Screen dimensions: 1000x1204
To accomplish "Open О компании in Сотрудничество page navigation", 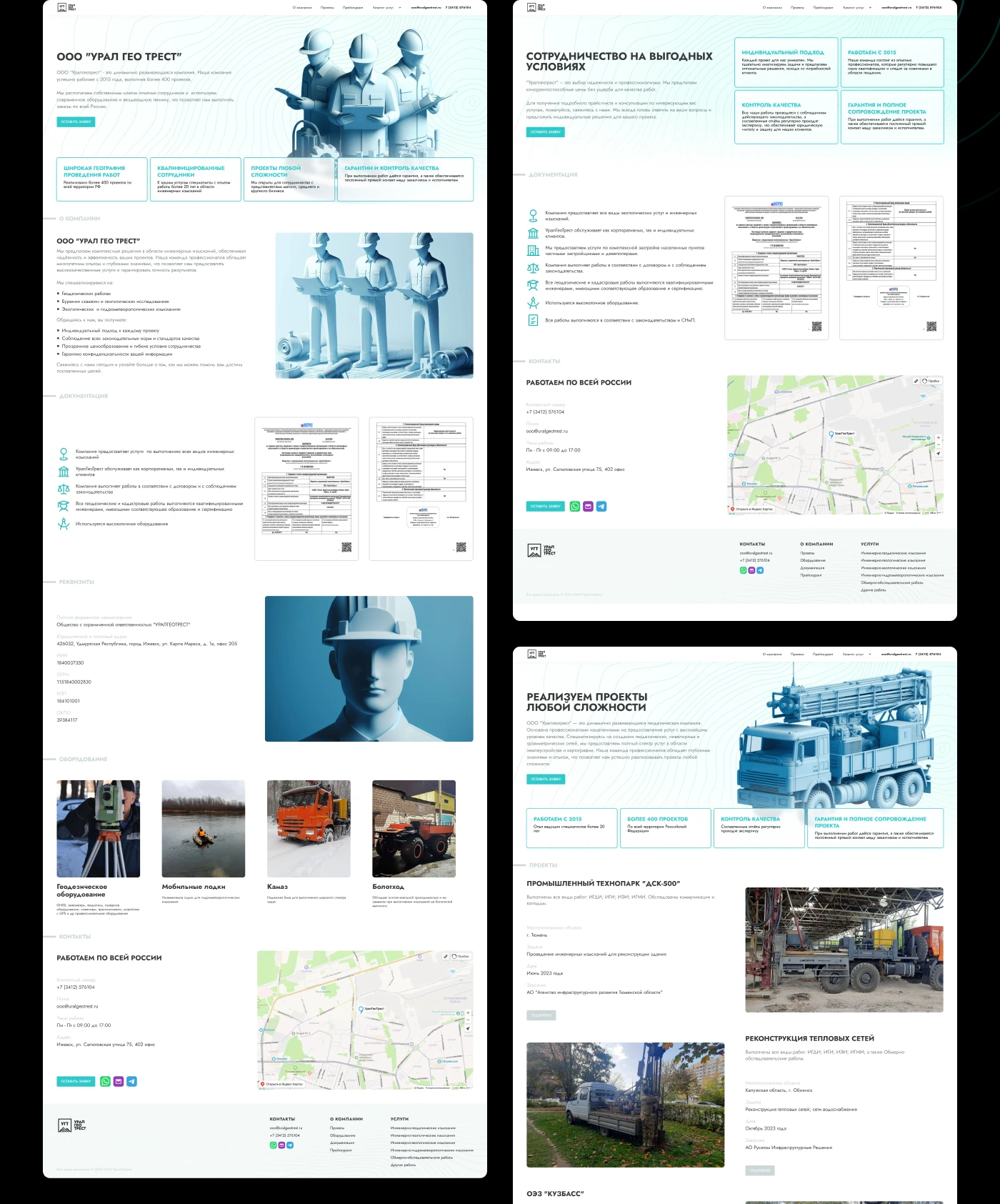I will pyautogui.click(x=772, y=7).
